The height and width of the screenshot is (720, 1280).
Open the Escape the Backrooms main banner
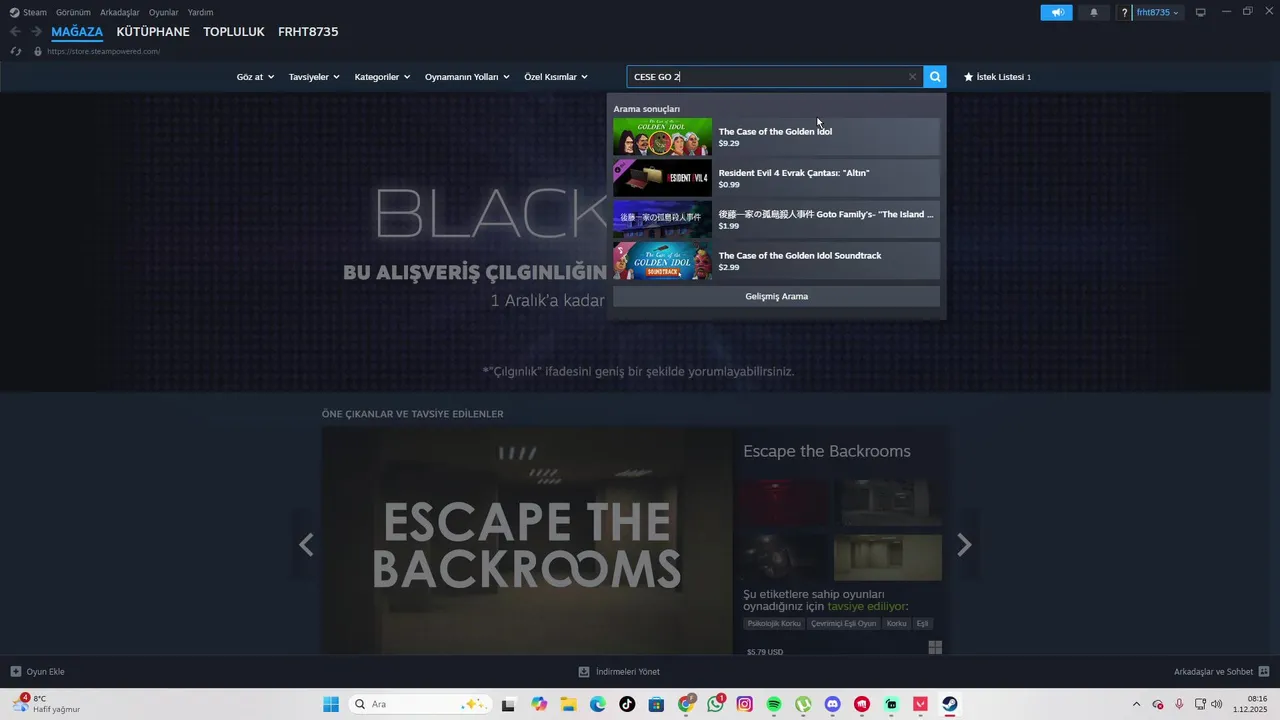tap(527, 542)
